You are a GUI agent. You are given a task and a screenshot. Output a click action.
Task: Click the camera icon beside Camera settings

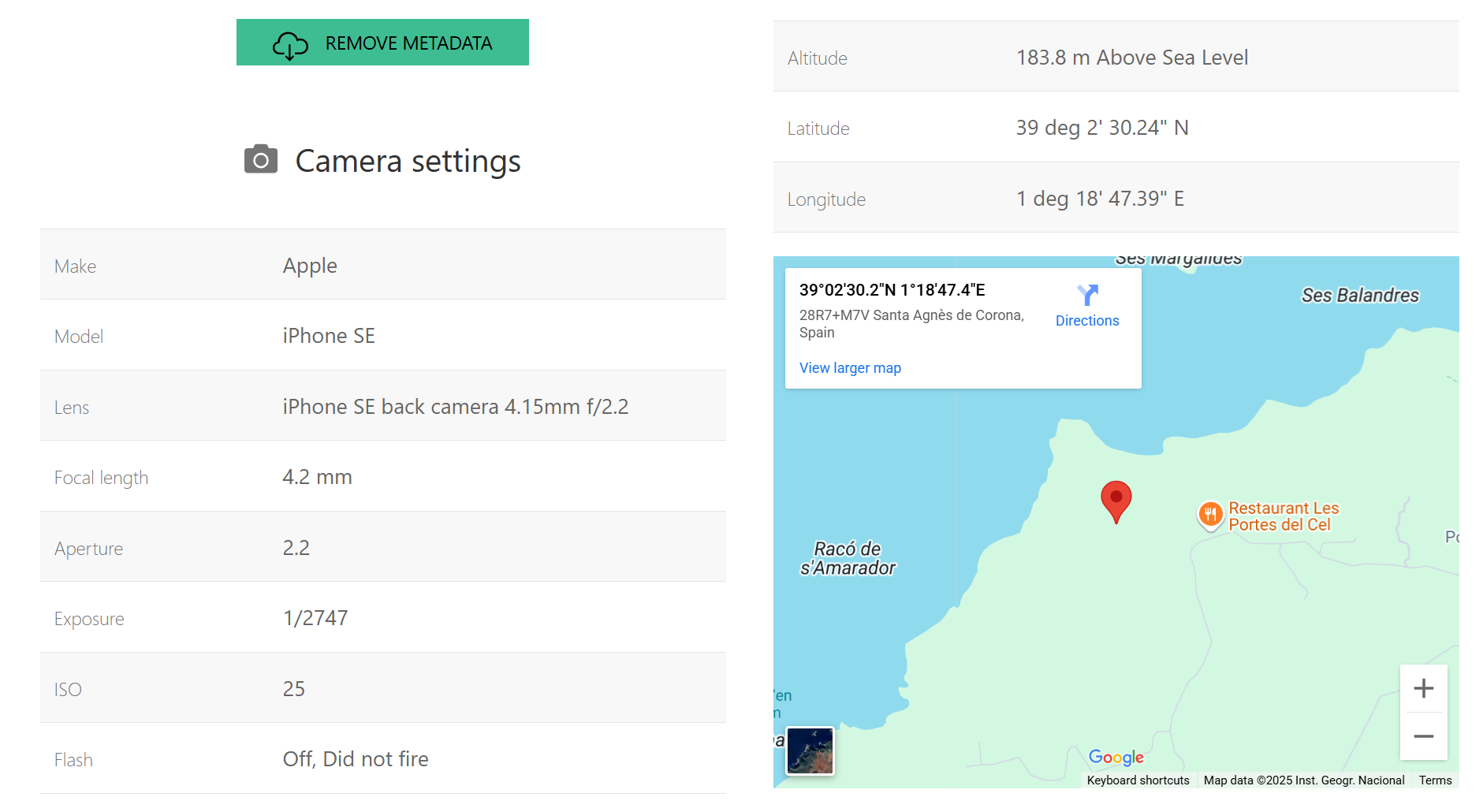[261, 159]
